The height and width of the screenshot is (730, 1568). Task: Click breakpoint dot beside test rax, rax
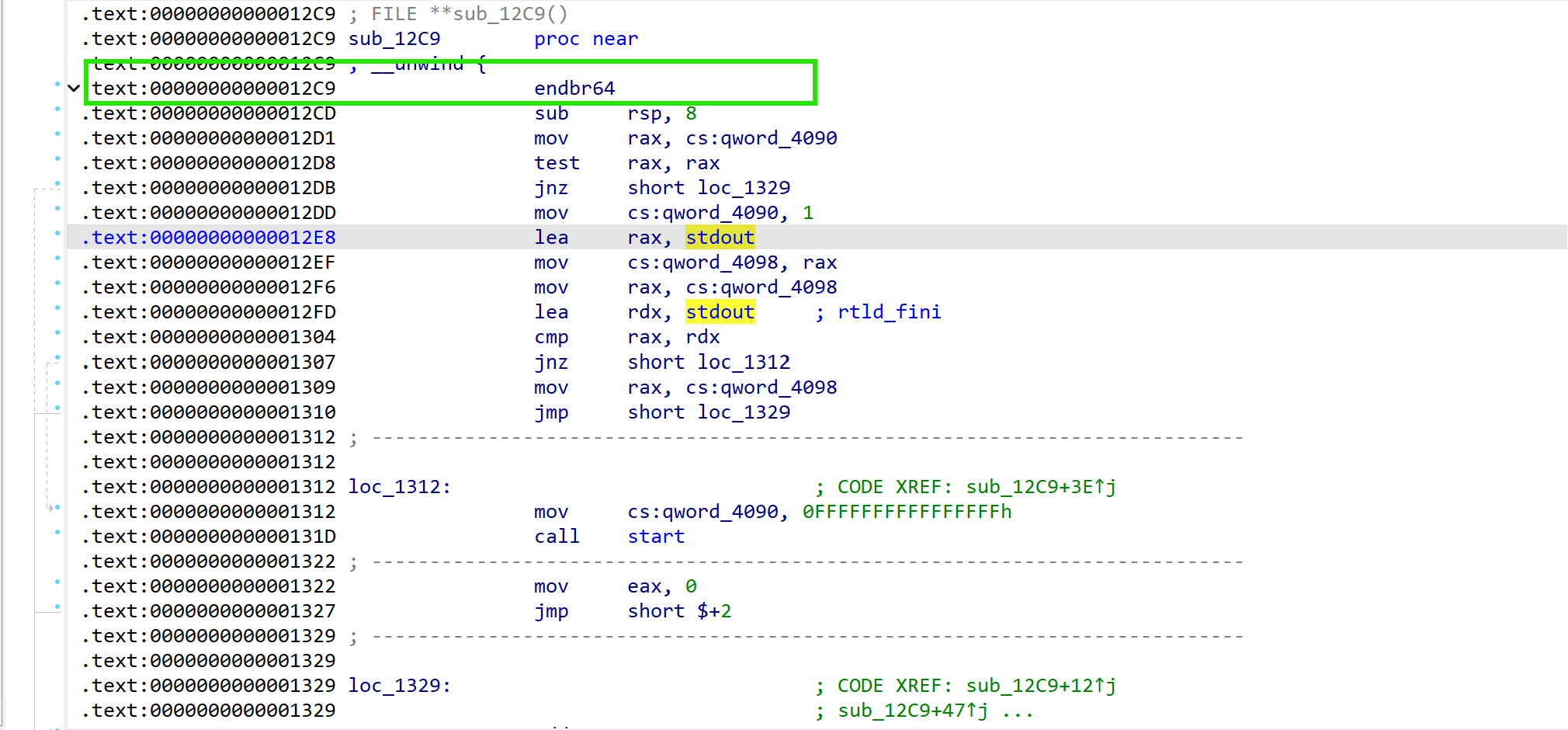(57, 159)
